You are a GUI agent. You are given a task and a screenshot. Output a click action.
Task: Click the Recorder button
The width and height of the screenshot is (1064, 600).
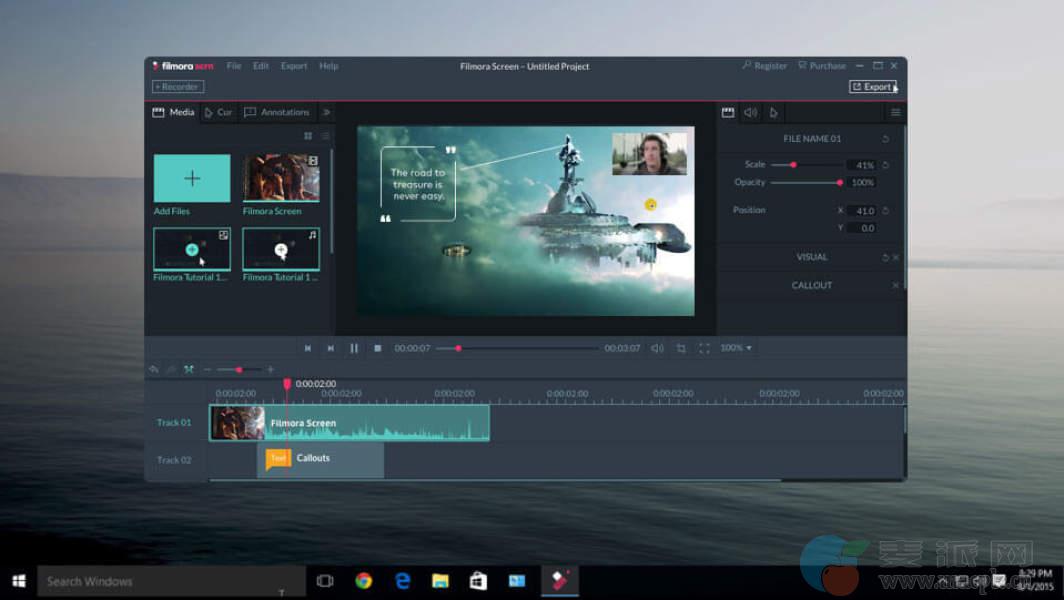point(178,87)
